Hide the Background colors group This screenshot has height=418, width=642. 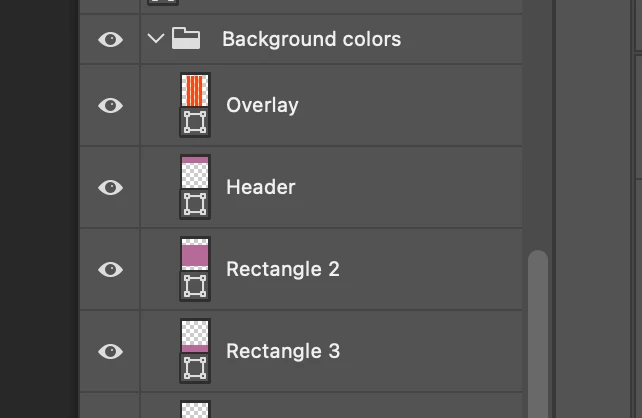point(110,39)
